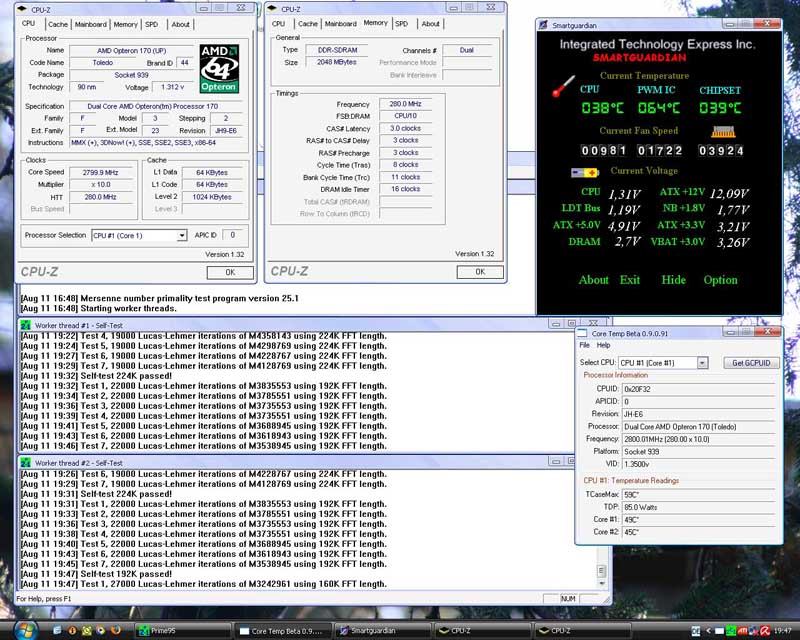Click About in Smartguardian

pyautogui.click(x=593, y=280)
